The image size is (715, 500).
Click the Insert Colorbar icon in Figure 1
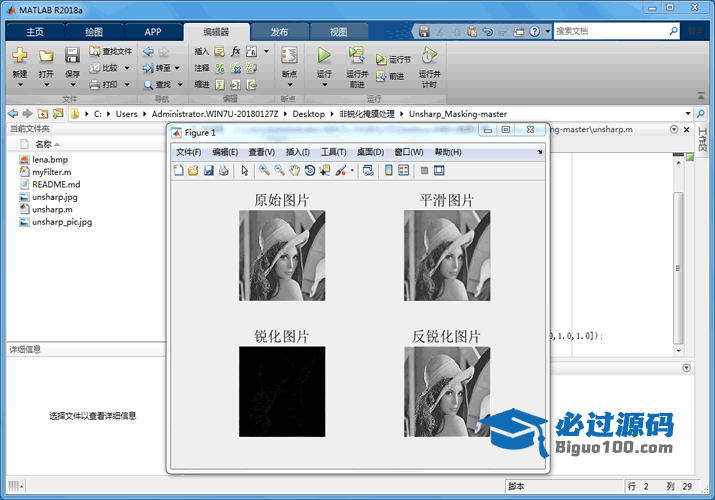point(389,170)
